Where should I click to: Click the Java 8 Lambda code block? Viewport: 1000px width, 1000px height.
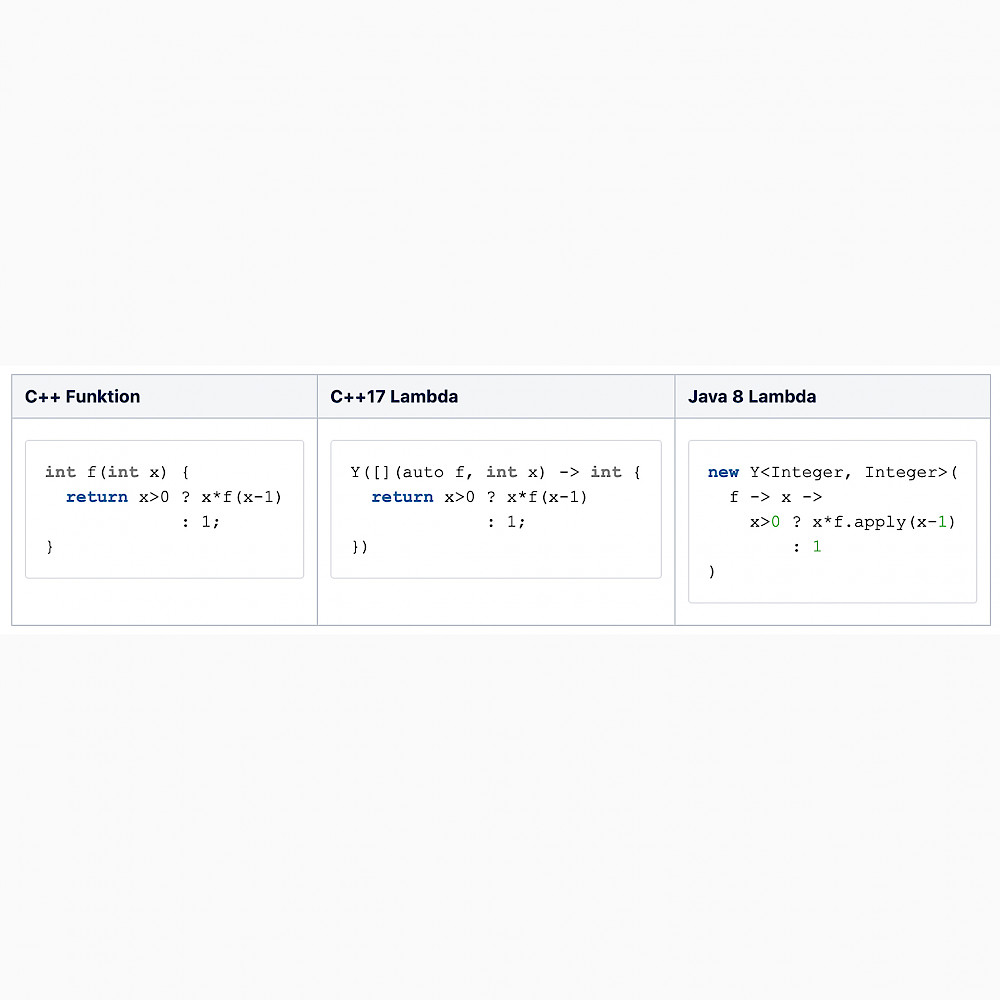832,522
